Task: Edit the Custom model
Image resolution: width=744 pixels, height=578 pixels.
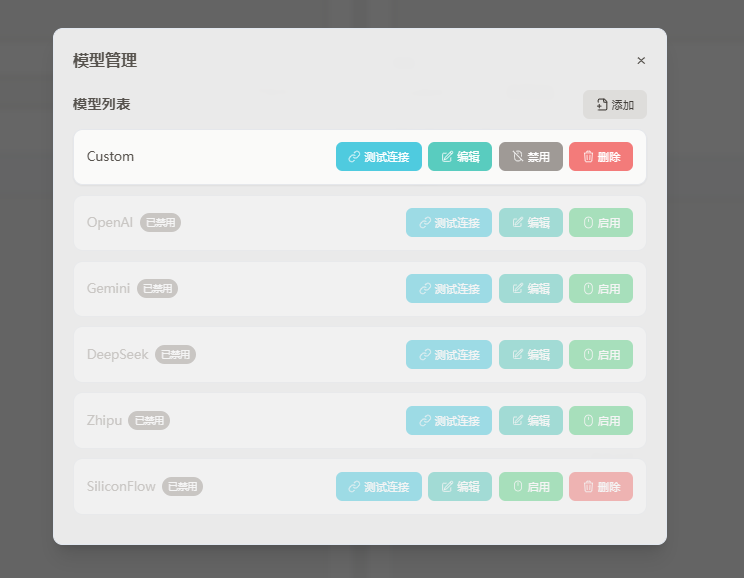Action: [x=460, y=157]
